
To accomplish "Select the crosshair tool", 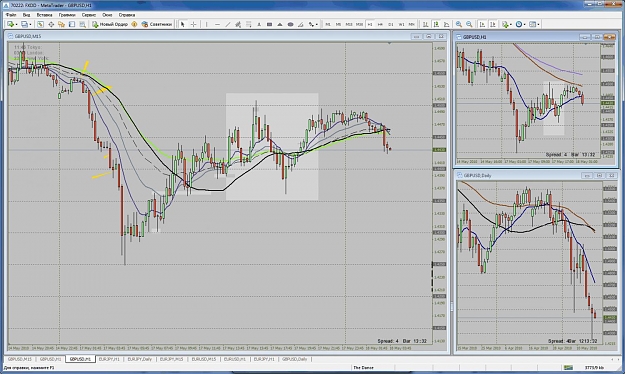I will pos(193,24).
